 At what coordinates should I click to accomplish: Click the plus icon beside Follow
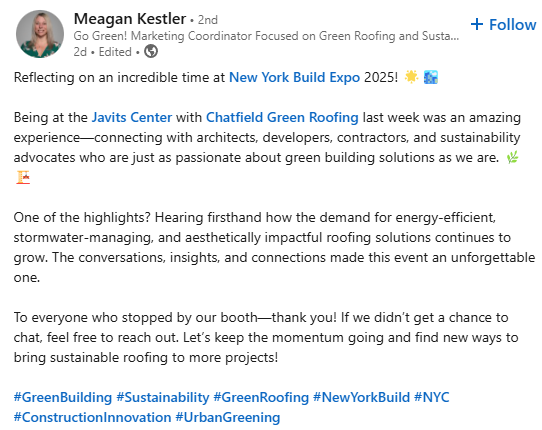tap(477, 25)
